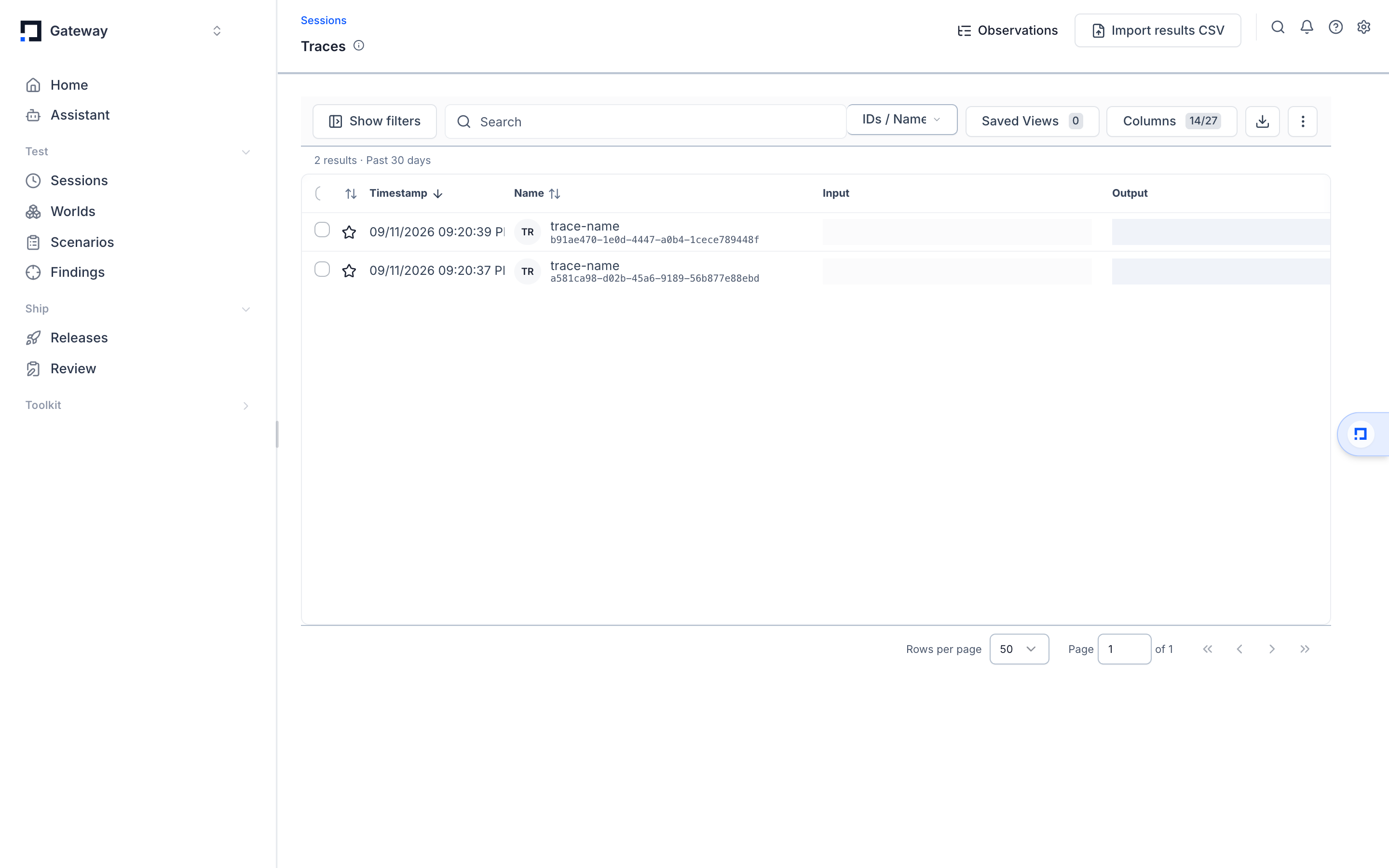Select checkbox for trace a581ca98

tap(322, 269)
